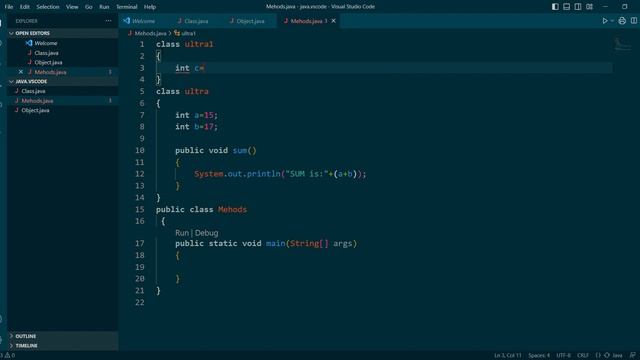Change encoding via 'UTF-8' status item
This screenshot has height=360, width=640.
[x=563, y=355]
